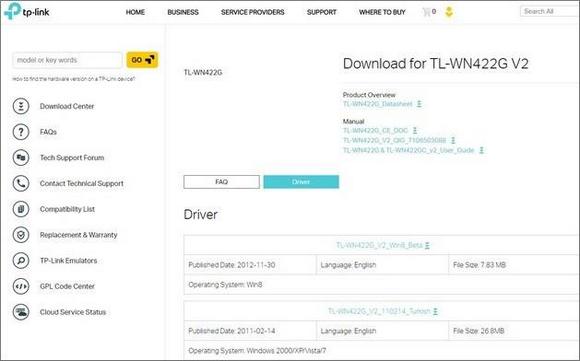Open the shopping cart icon
Screen dimensions: 580x361
click(426, 12)
